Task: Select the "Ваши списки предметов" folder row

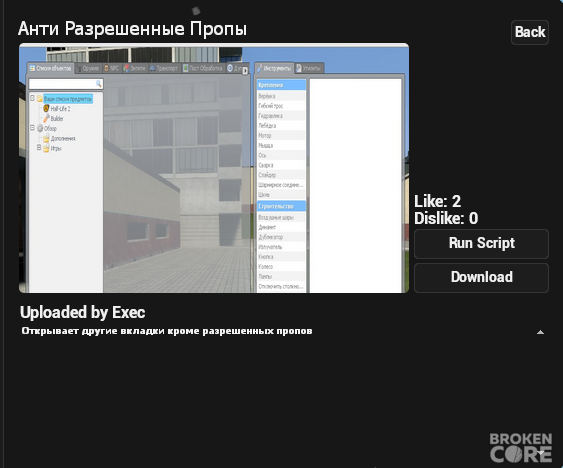Action: click(68, 99)
